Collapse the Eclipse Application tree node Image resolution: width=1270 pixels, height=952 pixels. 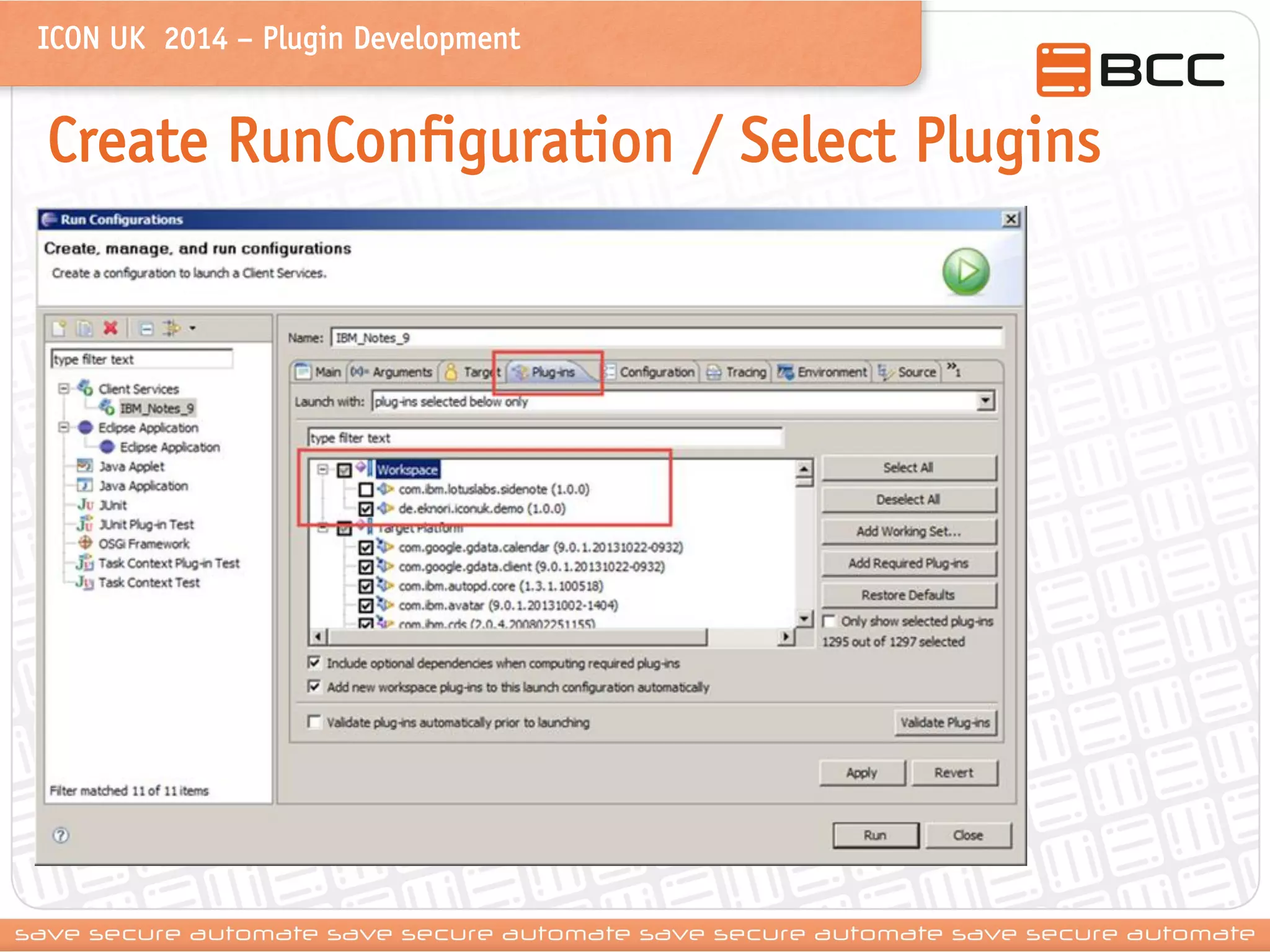[x=63, y=428]
